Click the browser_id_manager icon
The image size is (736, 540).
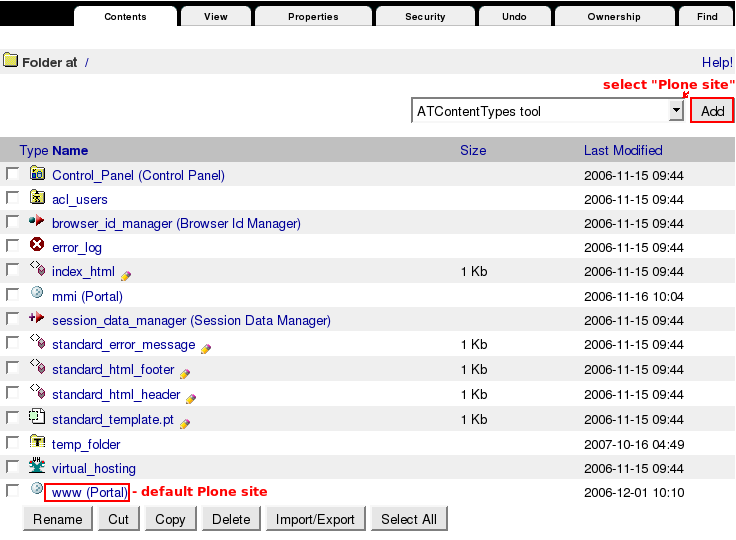click(37, 221)
